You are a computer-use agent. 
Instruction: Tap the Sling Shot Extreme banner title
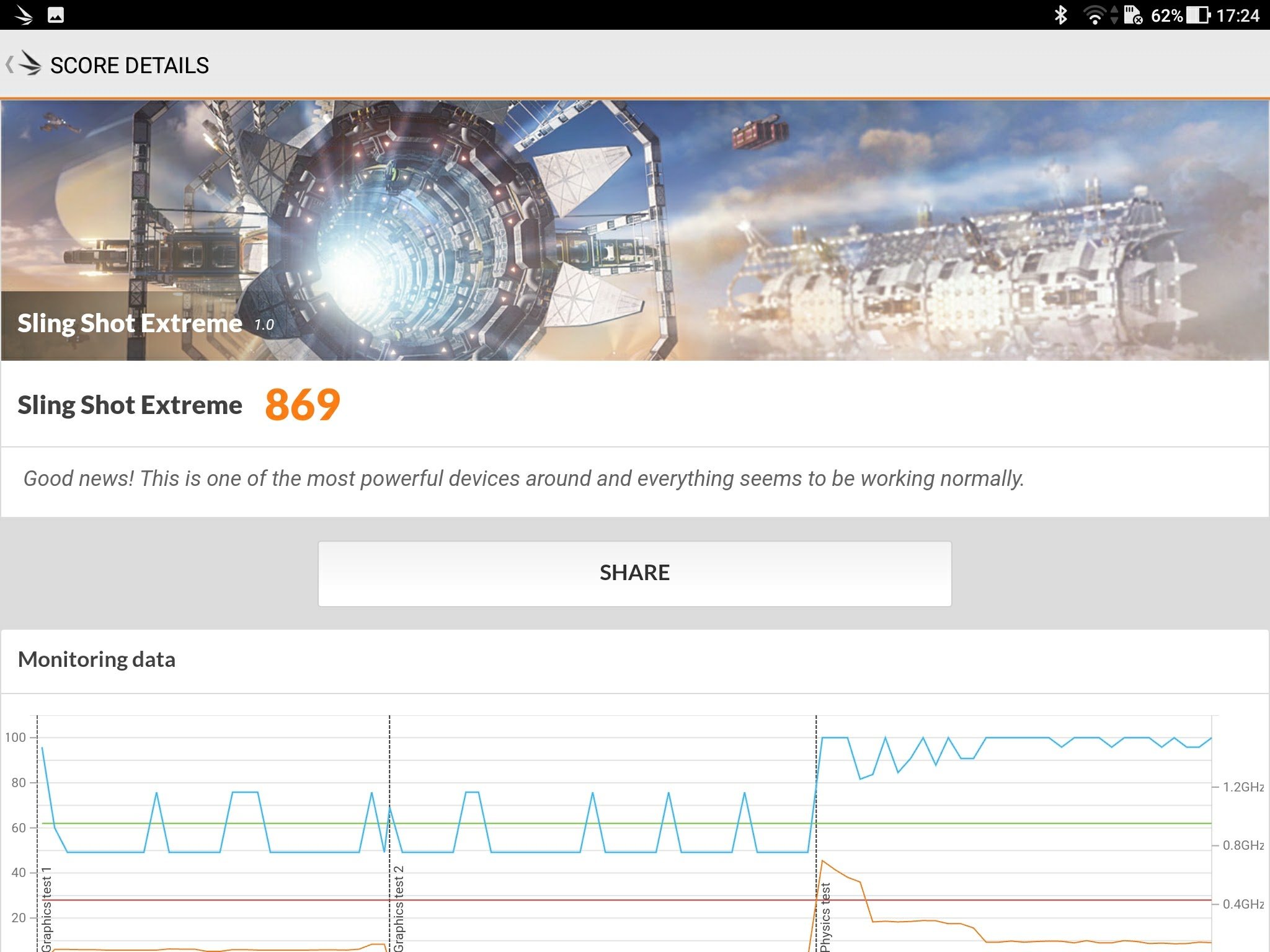click(x=130, y=324)
